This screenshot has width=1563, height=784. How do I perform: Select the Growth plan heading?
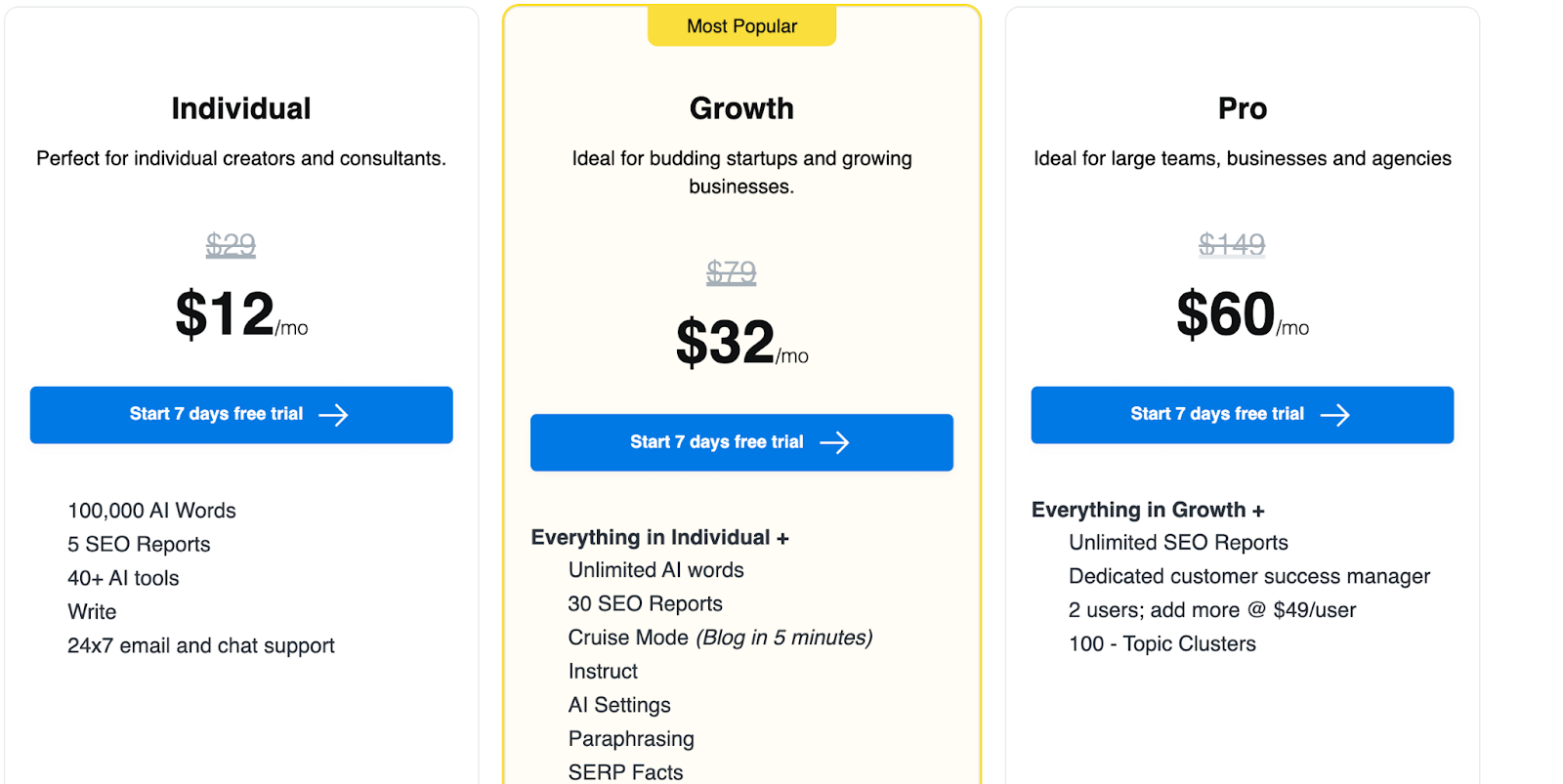741,108
